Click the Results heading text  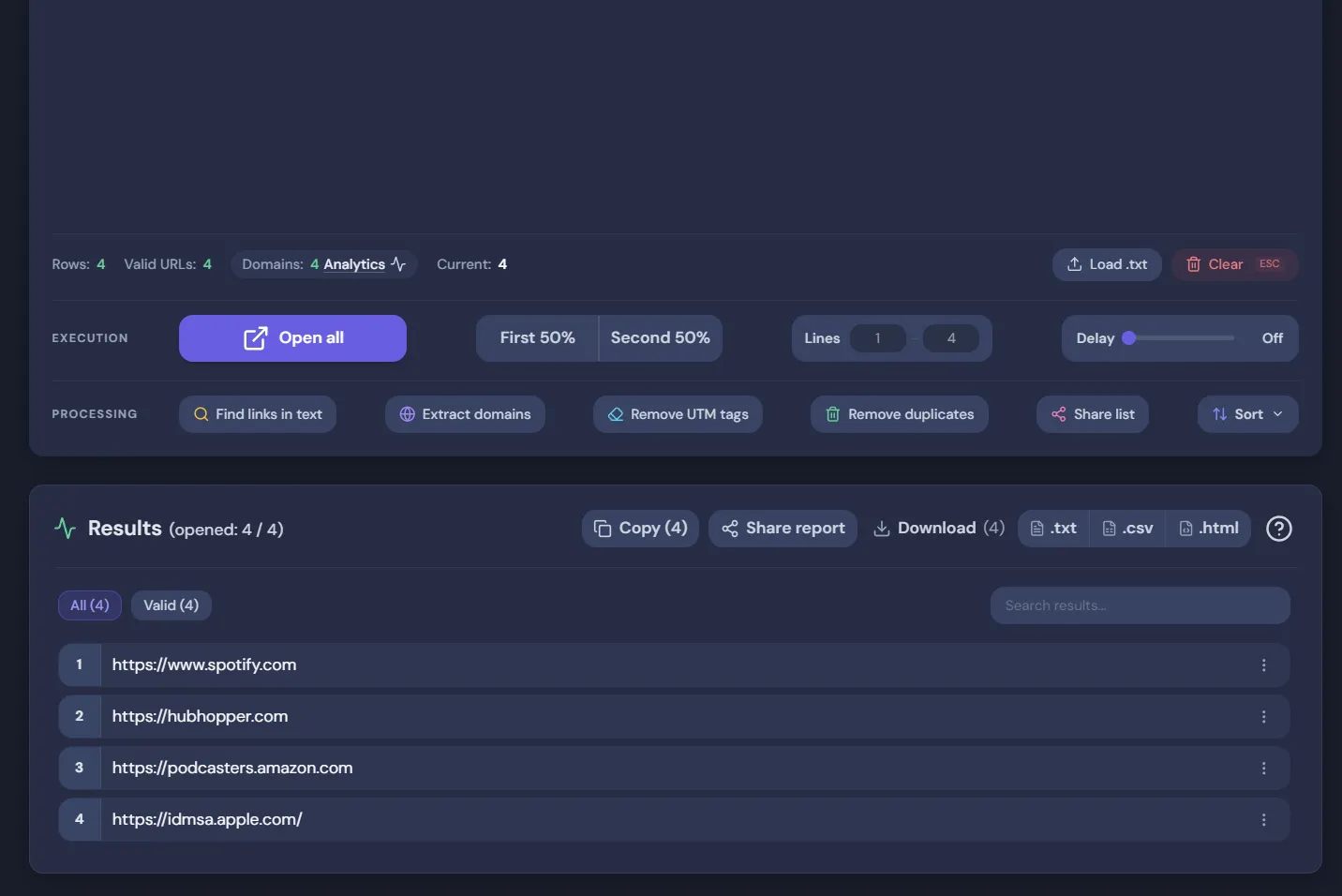125,529
